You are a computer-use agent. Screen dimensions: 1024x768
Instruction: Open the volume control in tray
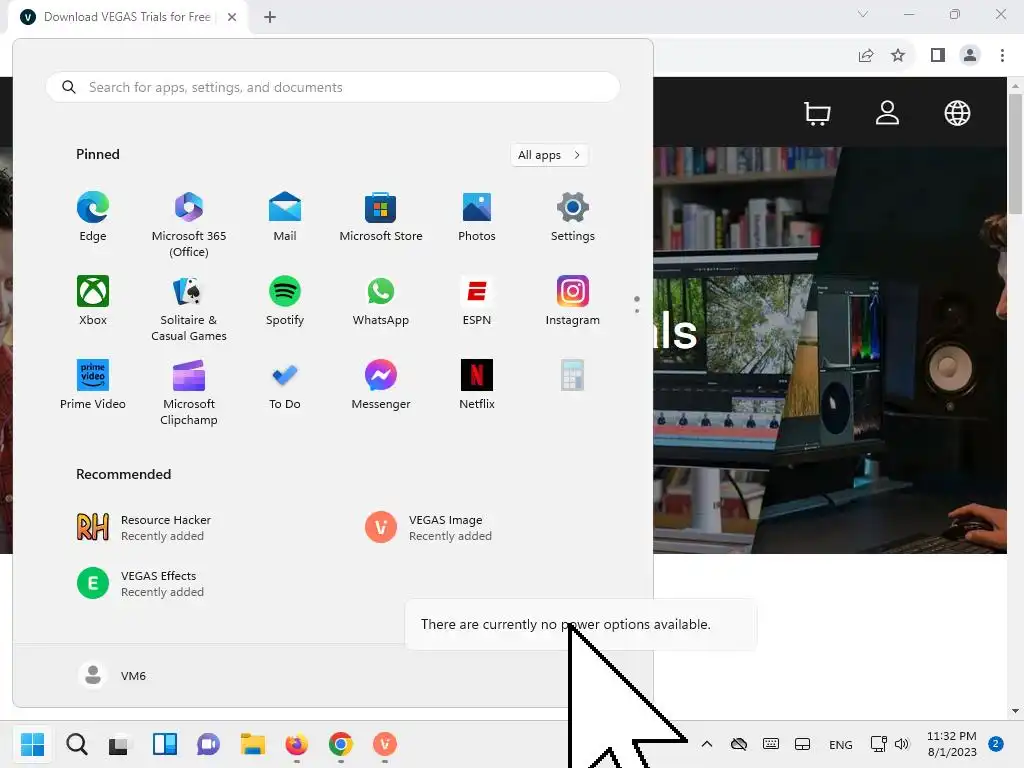pyautogui.click(x=902, y=744)
